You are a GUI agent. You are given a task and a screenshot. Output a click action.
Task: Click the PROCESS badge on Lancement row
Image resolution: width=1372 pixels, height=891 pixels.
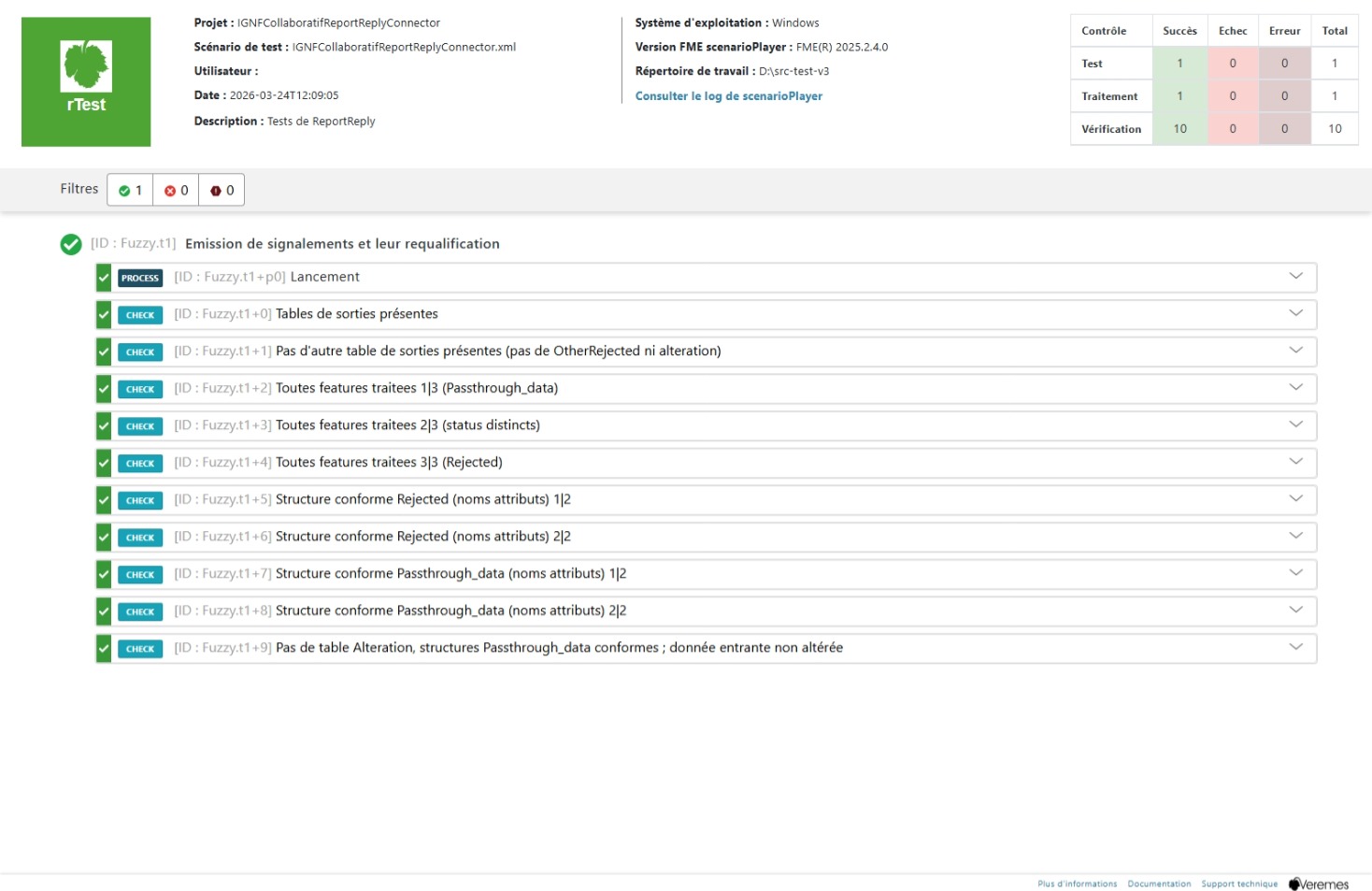(x=140, y=278)
